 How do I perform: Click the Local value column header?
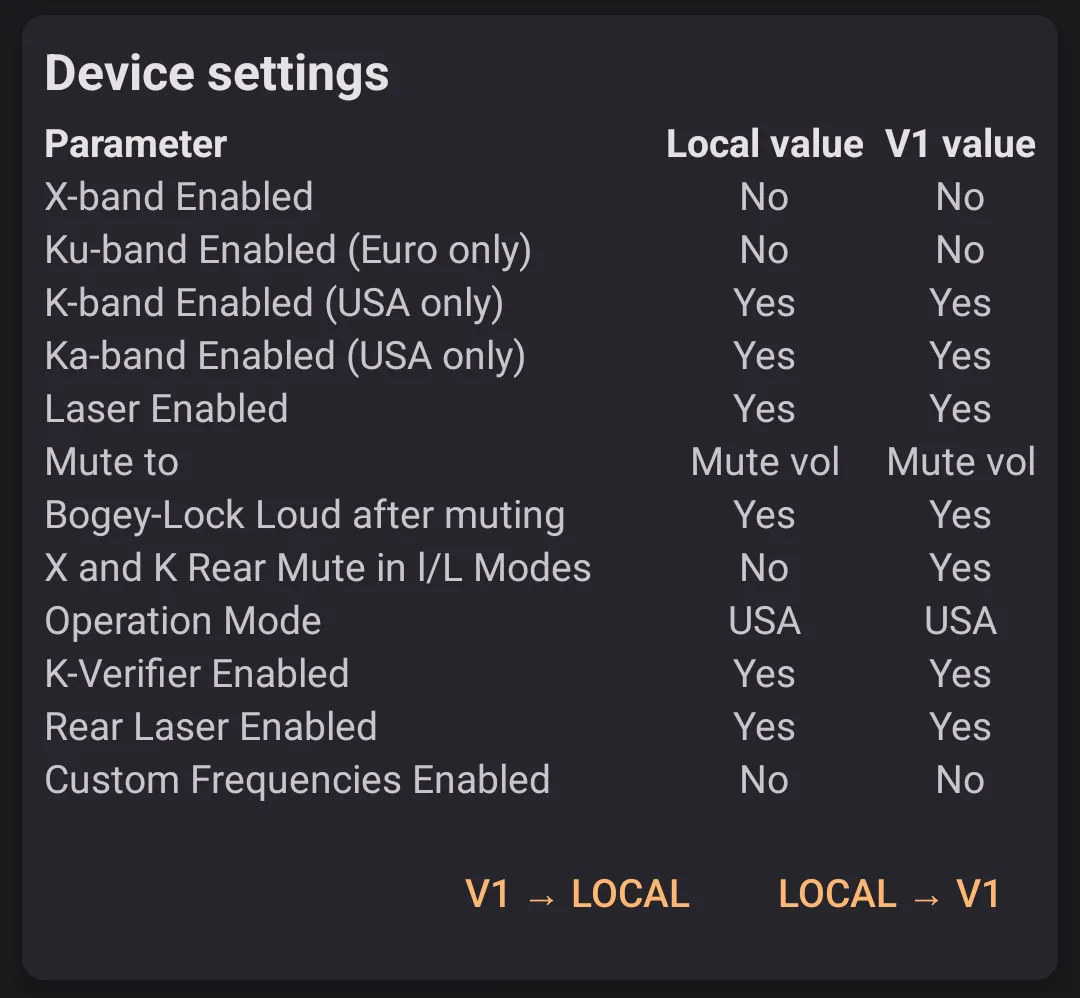[x=764, y=144]
